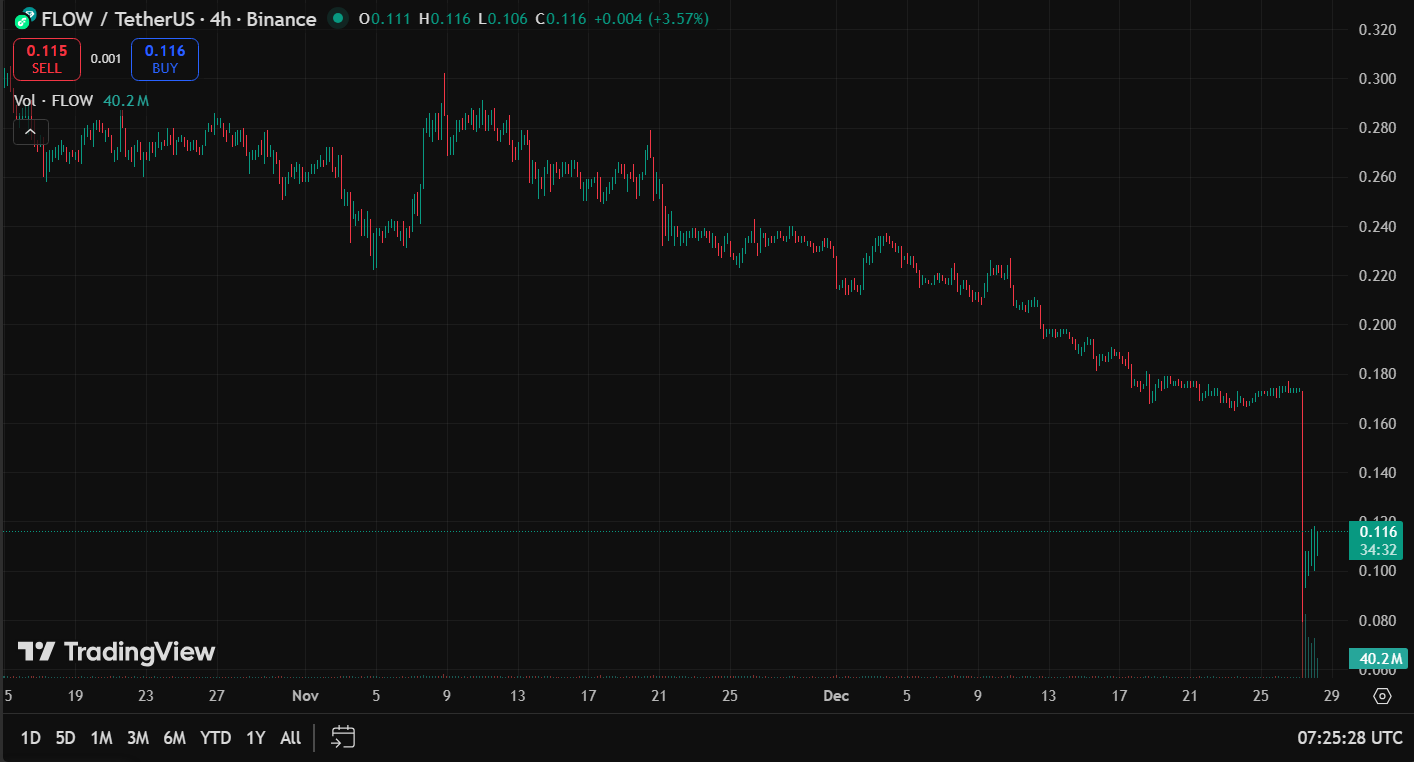Click the 0.220 price axis label
The image size is (1414, 762).
click(1377, 276)
